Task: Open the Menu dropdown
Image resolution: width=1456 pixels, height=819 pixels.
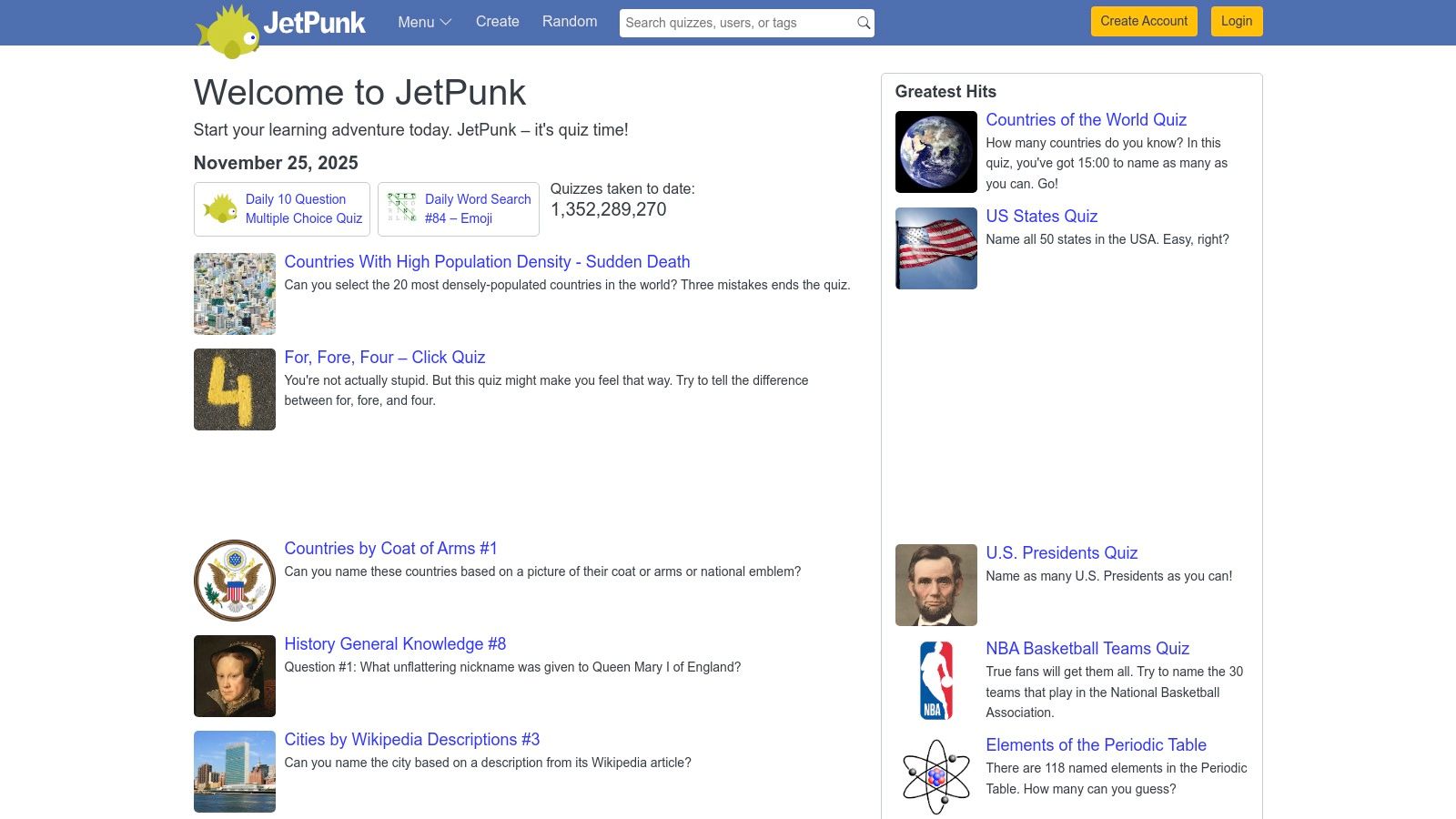Action: pos(423,22)
